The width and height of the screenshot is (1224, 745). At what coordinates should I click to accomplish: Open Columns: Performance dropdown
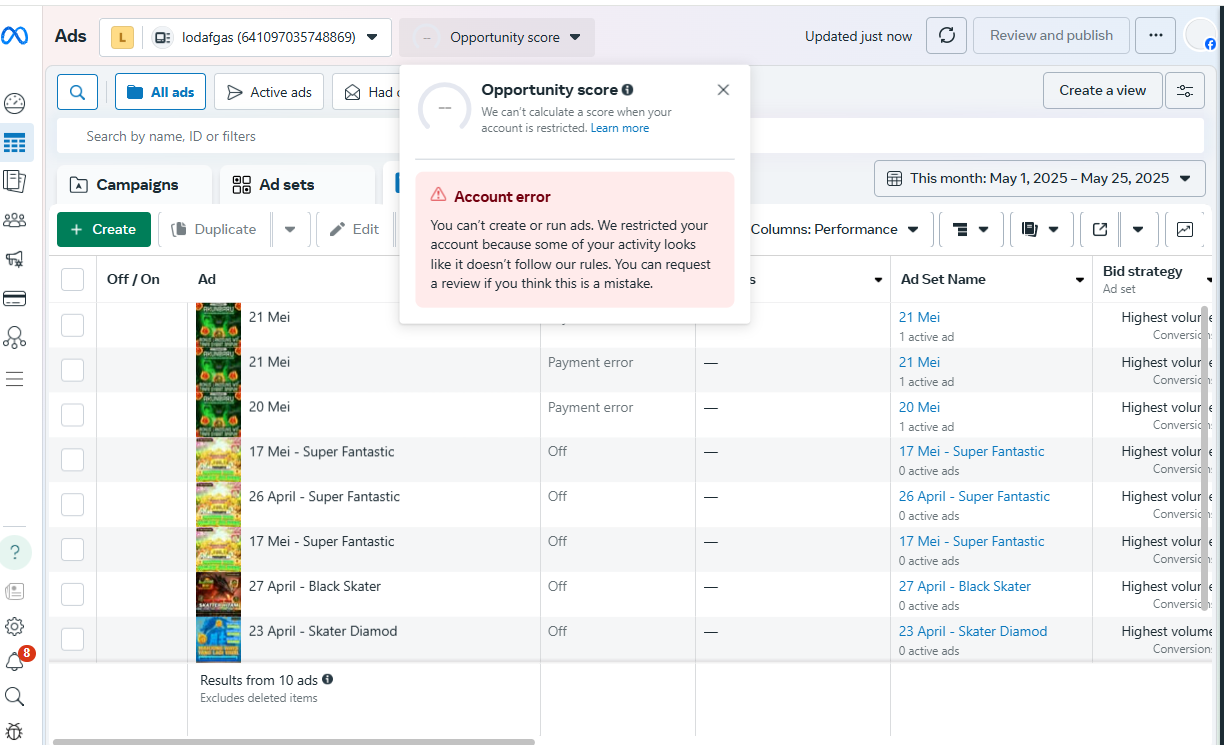(x=834, y=229)
